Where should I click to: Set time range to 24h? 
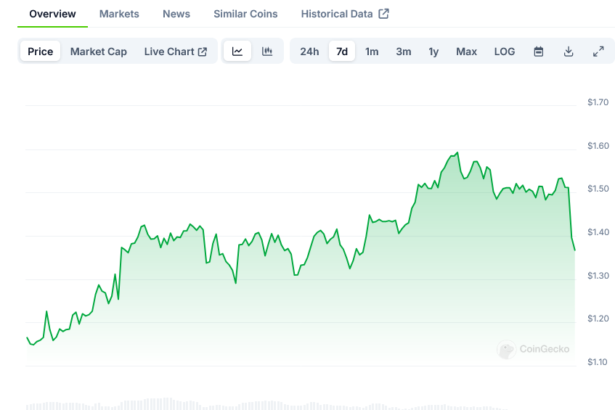point(309,51)
